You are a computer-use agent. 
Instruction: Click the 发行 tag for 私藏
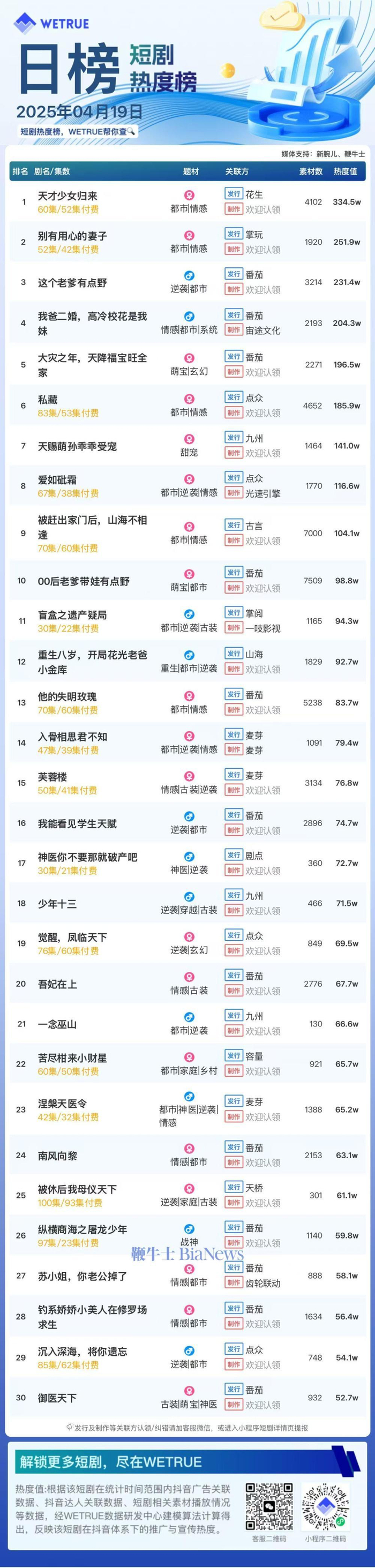(234, 397)
